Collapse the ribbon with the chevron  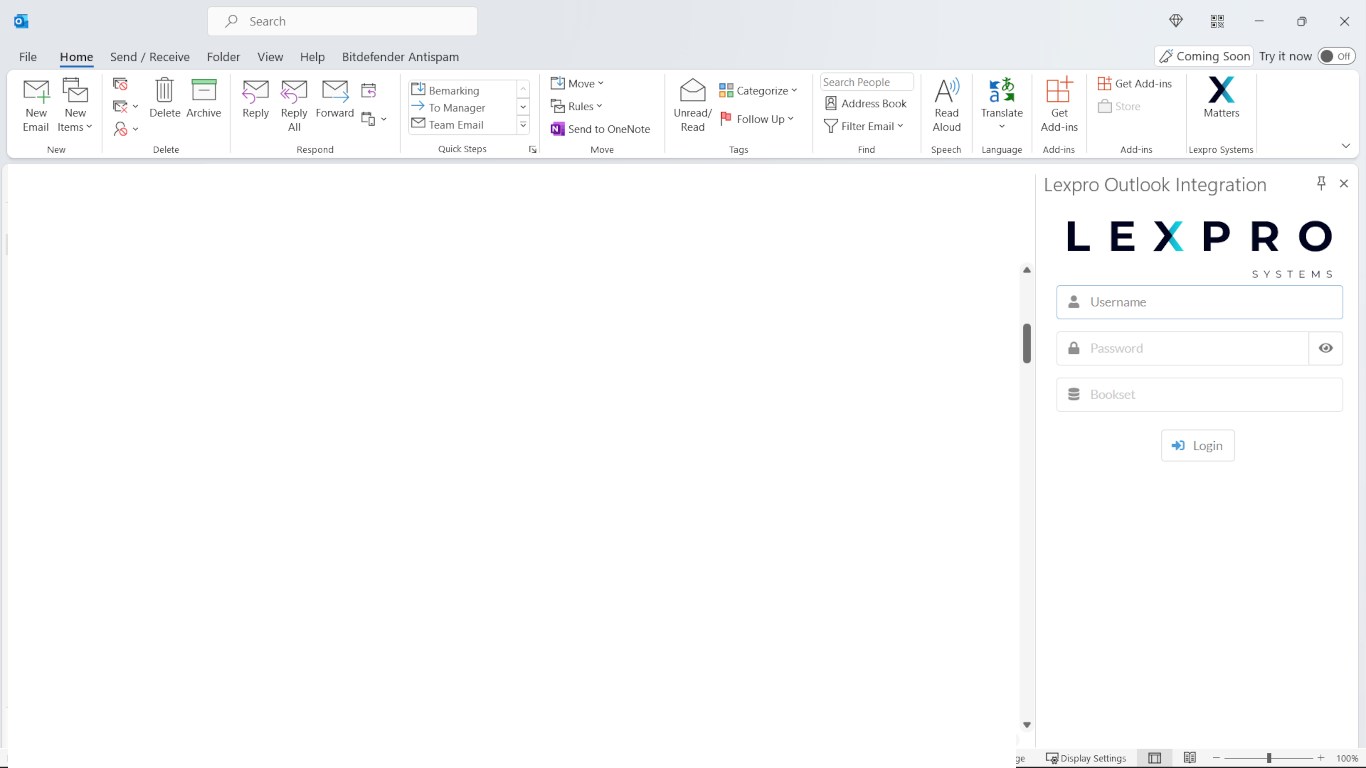pos(1346,146)
